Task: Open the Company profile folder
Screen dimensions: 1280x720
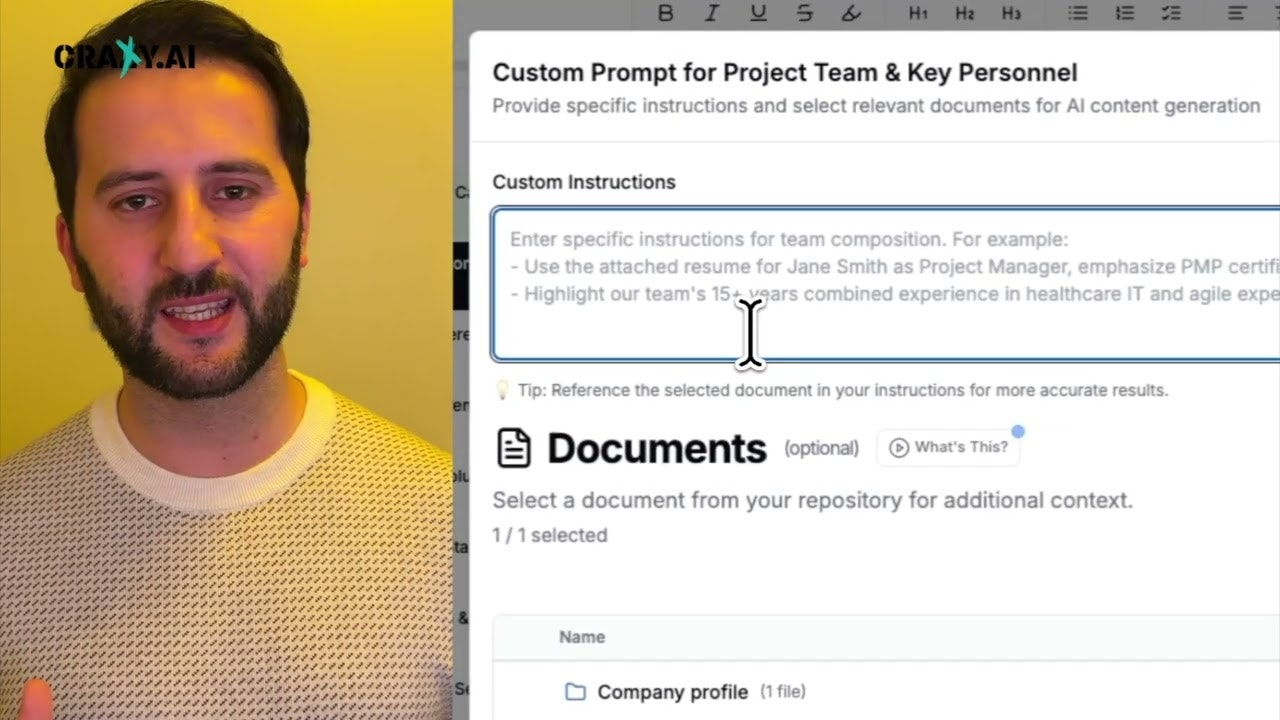Action: coord(672,692)
